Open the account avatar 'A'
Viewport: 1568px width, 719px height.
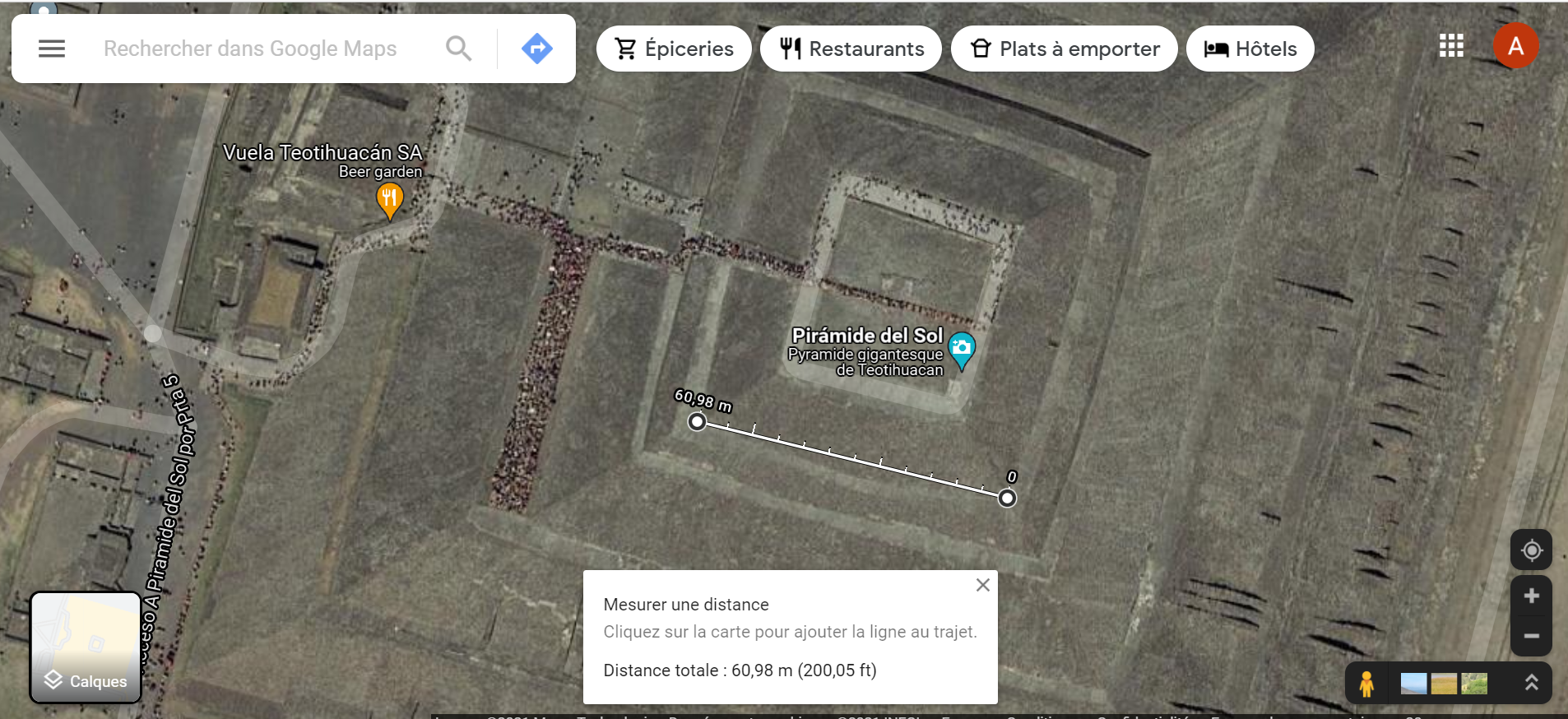(x=1515, y=46)
